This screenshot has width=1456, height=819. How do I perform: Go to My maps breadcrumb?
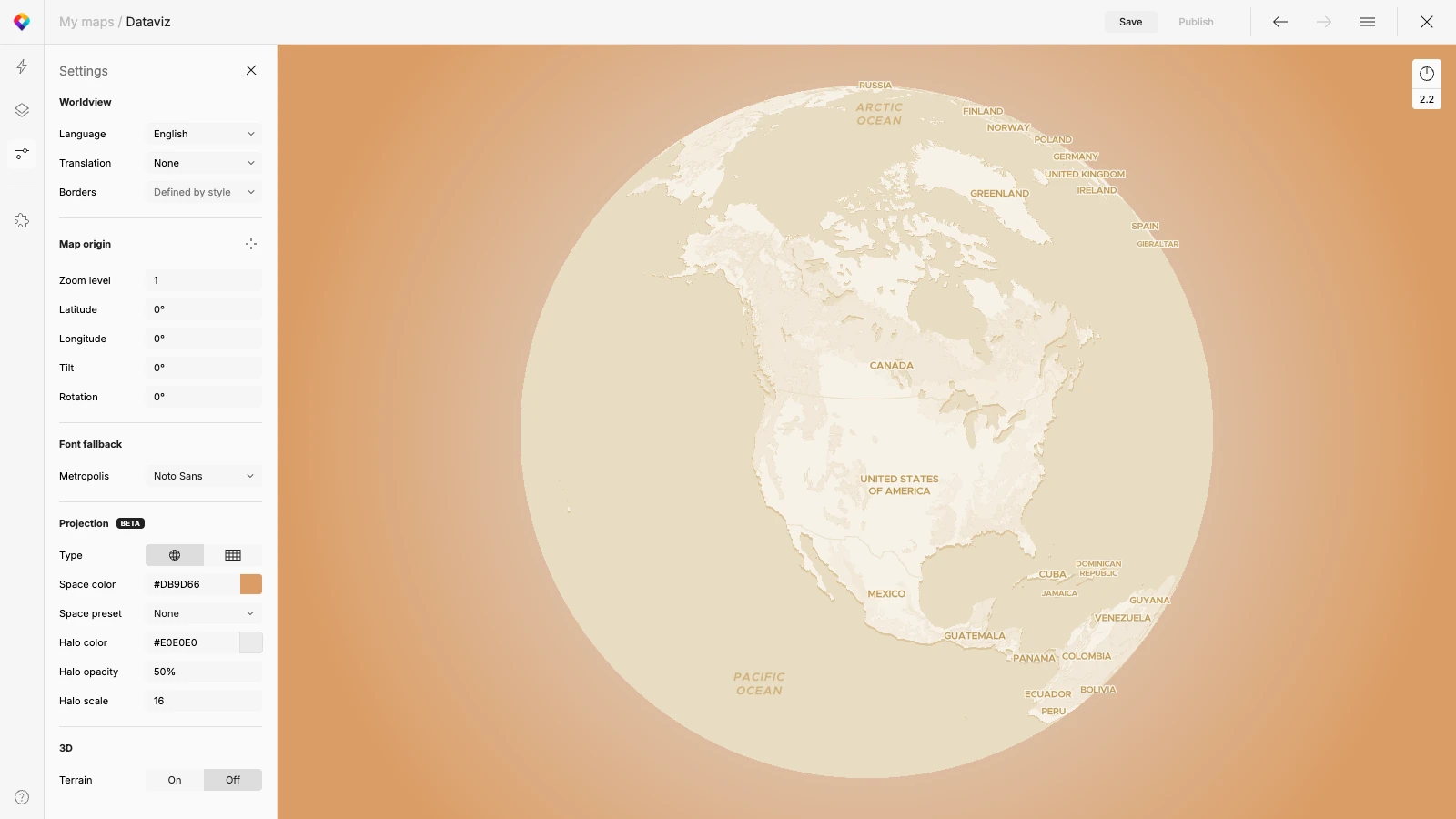pyautogui.click(x=86, y=22)
